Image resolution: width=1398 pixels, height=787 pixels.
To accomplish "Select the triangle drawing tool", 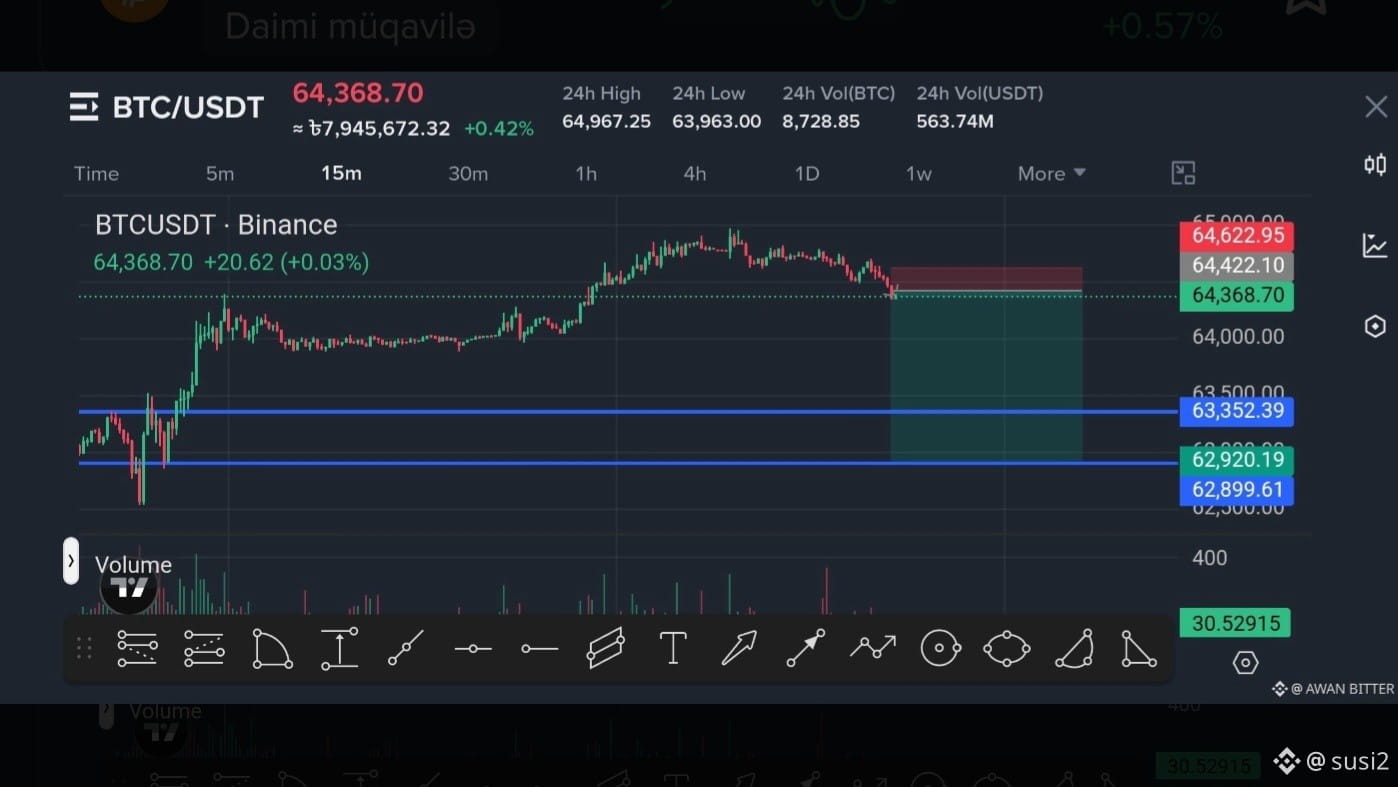I will pyautogui.click(x=1138, y=648).
